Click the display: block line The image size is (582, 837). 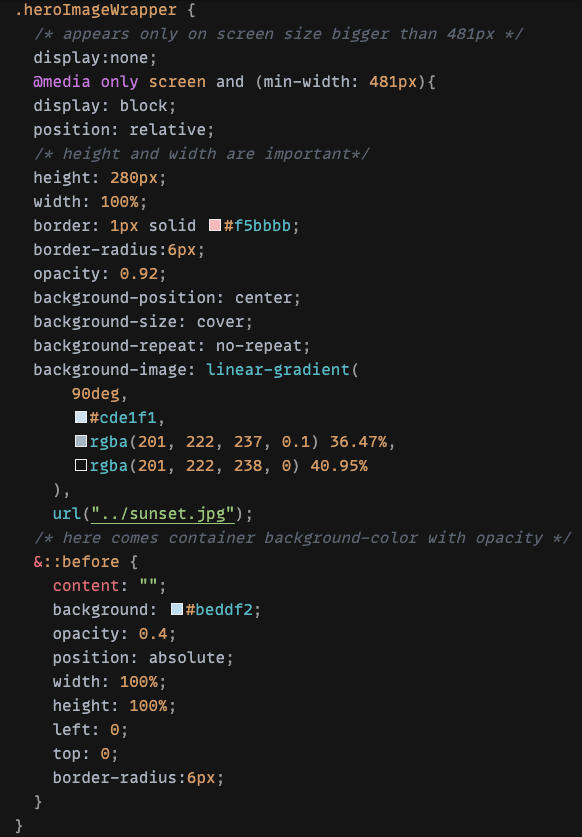105,106
